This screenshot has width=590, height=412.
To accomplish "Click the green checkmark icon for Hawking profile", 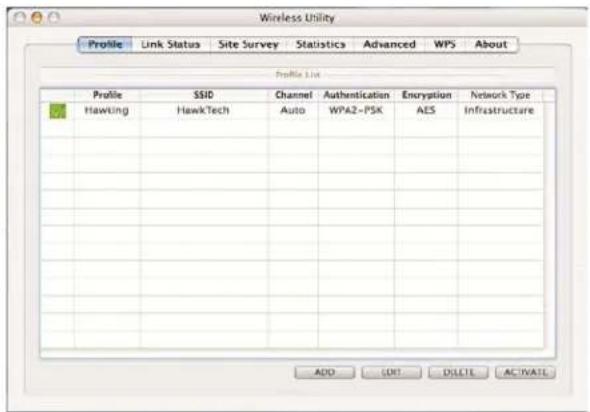I will coord(58,111).
